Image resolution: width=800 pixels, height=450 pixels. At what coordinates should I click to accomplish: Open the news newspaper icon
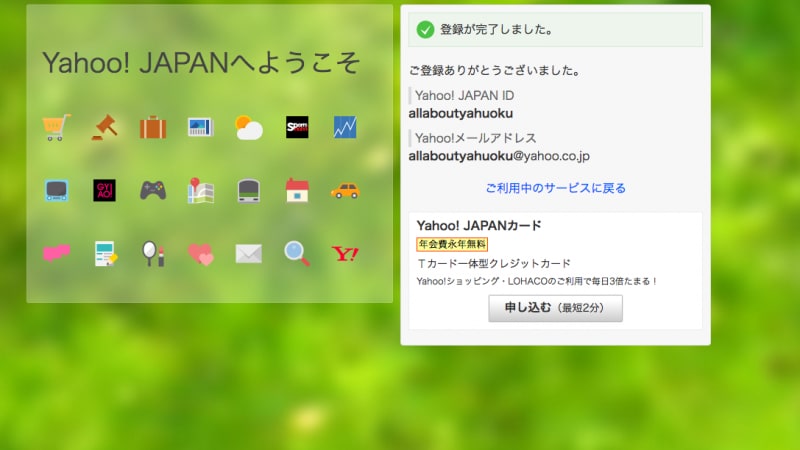tap(201, 127)
